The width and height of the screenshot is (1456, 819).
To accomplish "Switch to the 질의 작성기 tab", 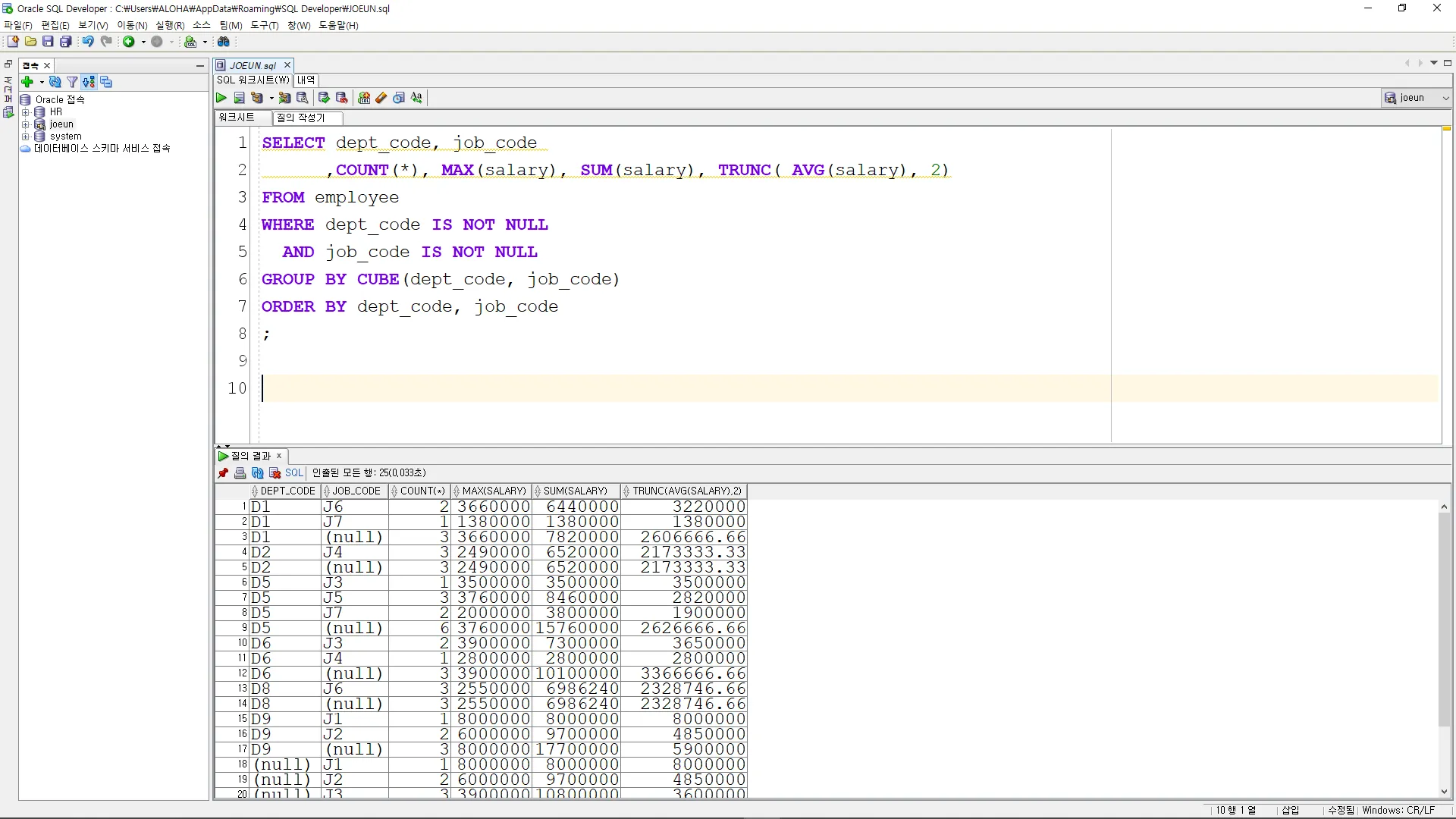I will pos(301,118).
